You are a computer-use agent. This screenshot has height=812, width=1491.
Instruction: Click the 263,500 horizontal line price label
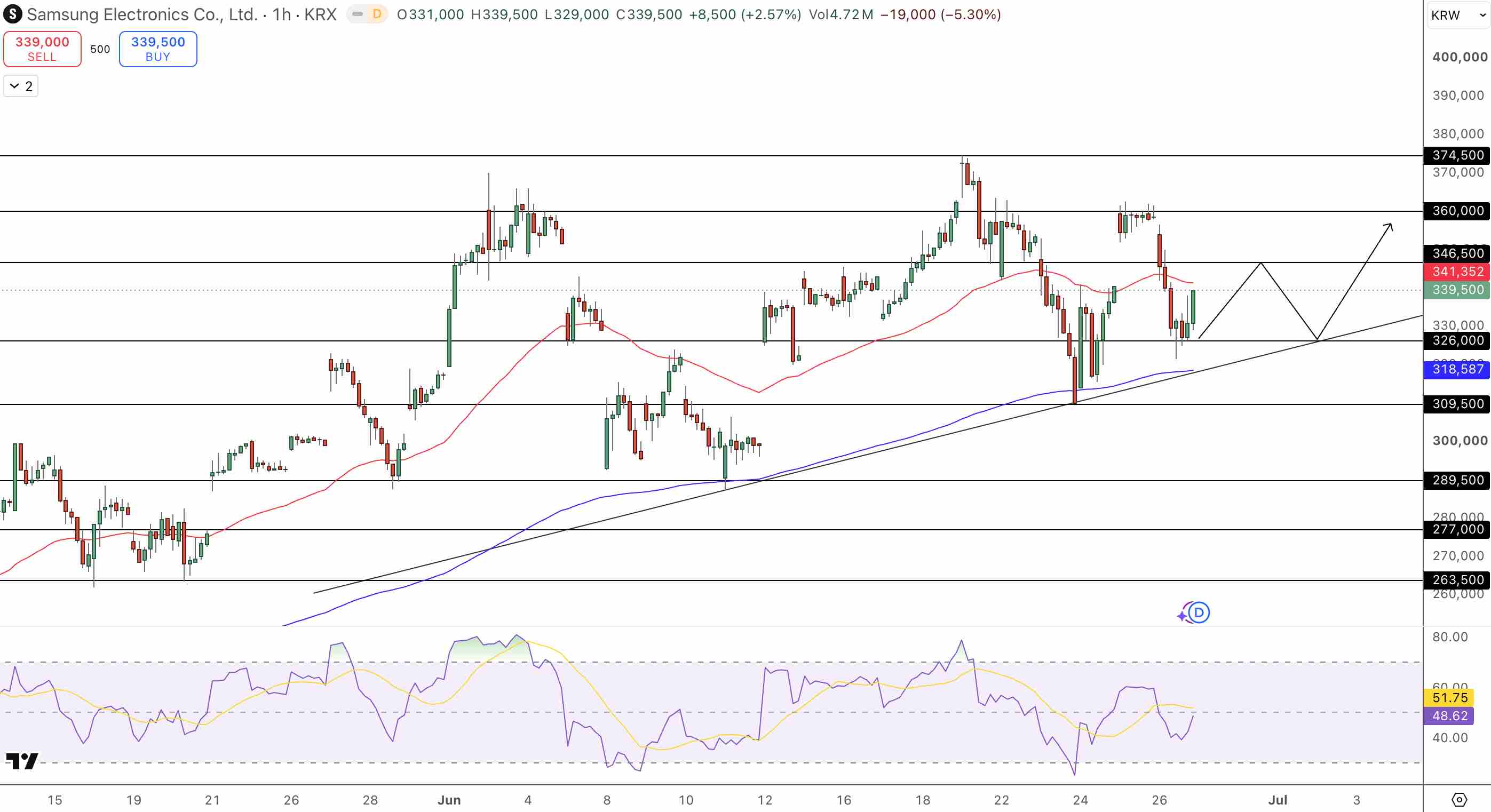[x=1457, y=580]
